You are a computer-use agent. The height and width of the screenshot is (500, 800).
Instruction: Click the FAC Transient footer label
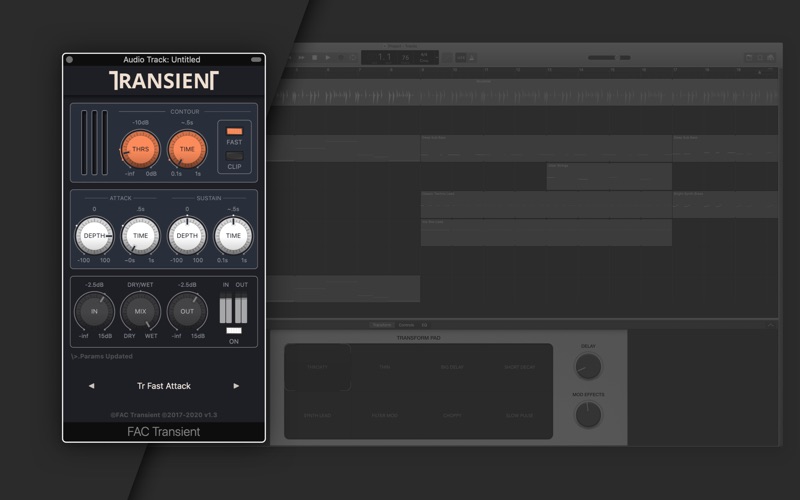[164, 432]
